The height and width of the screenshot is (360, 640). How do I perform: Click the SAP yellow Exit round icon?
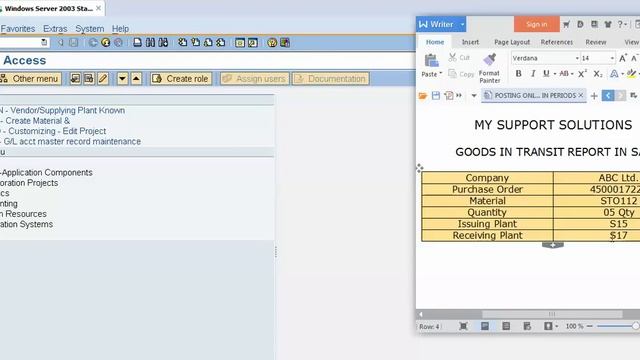point(106,42)
